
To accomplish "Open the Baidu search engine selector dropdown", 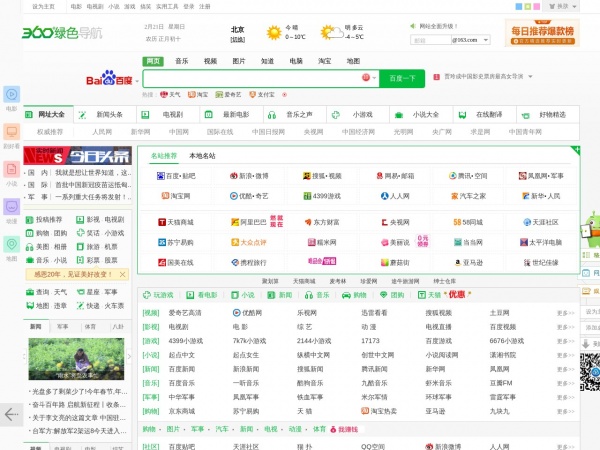I will [x=137, y=81].
